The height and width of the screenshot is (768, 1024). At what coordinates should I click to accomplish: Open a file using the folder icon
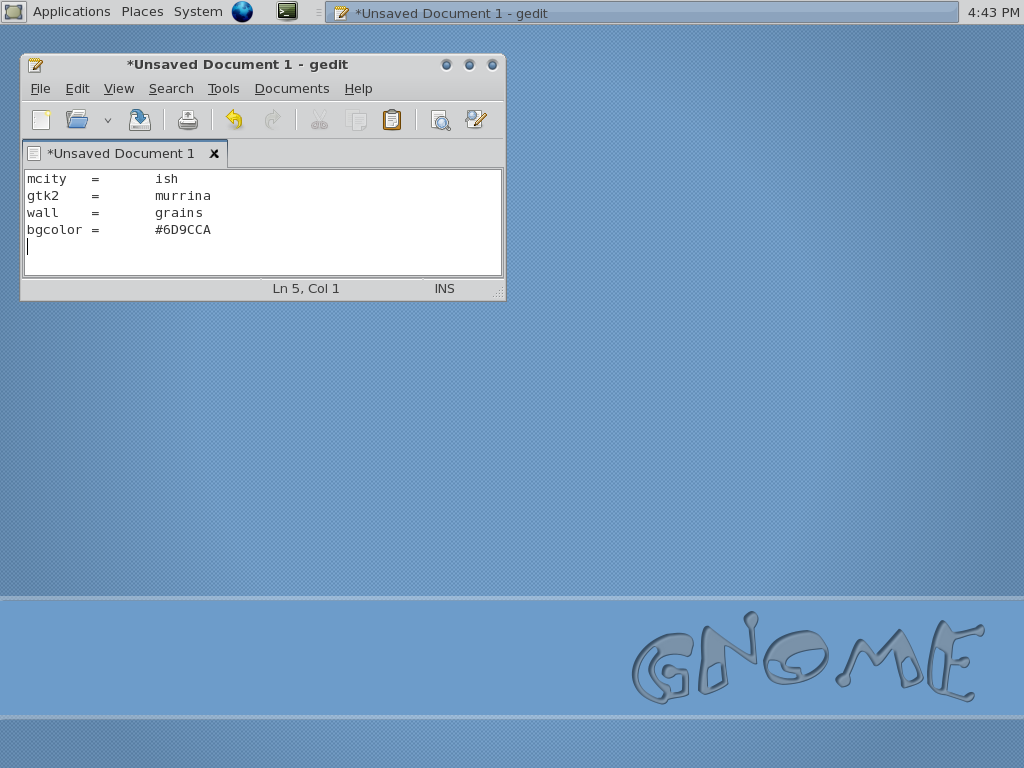click(77, 120)
